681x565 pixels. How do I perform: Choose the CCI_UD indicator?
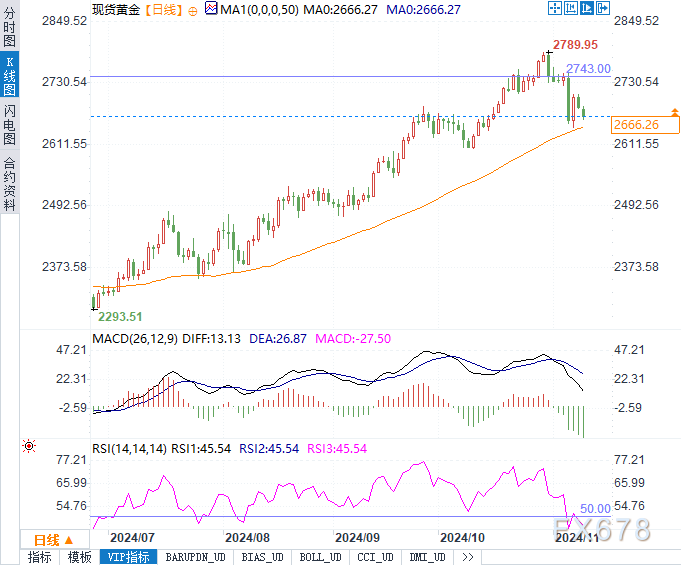(x=376, y=557)
